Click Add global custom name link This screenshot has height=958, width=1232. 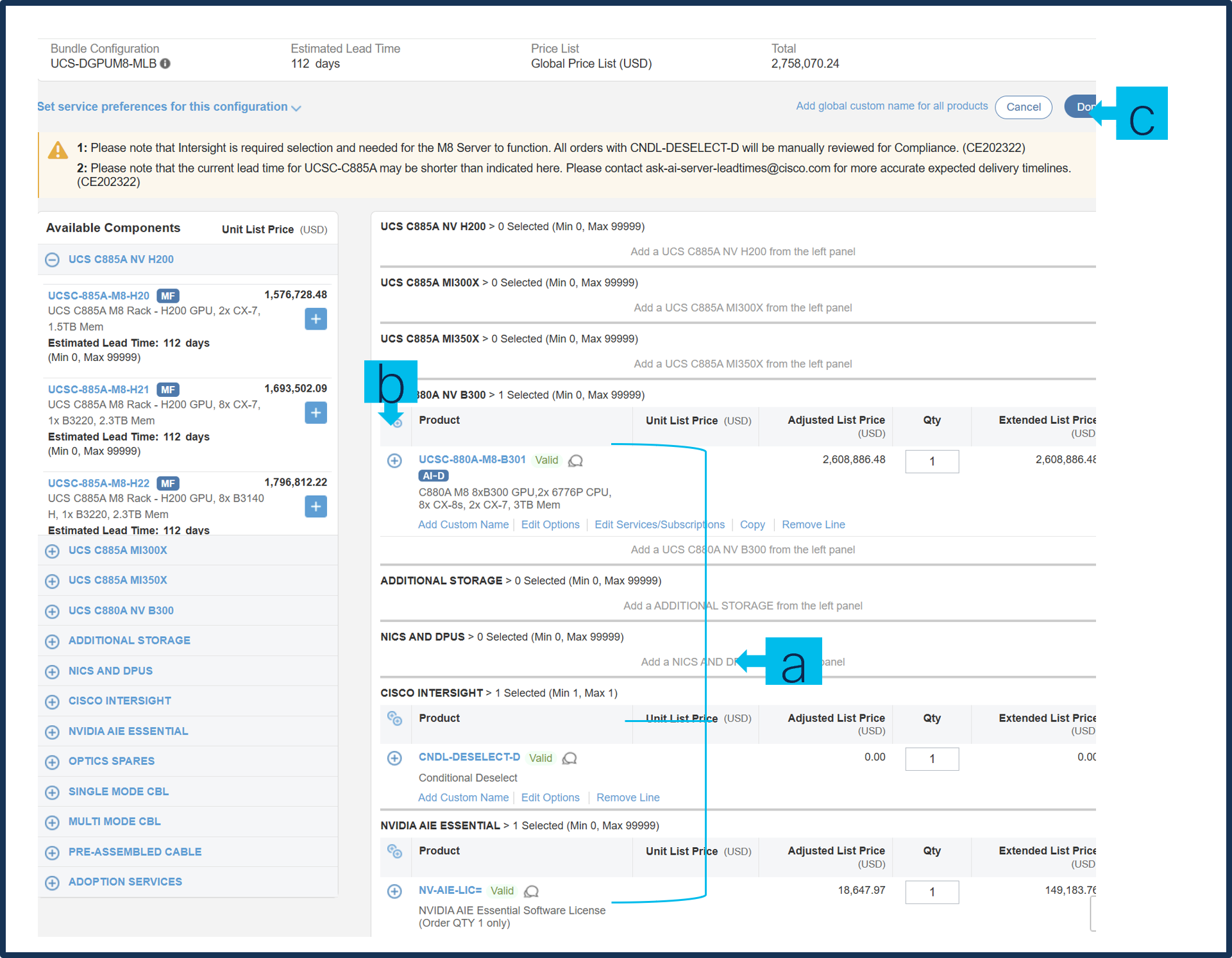tap(891, 106)
